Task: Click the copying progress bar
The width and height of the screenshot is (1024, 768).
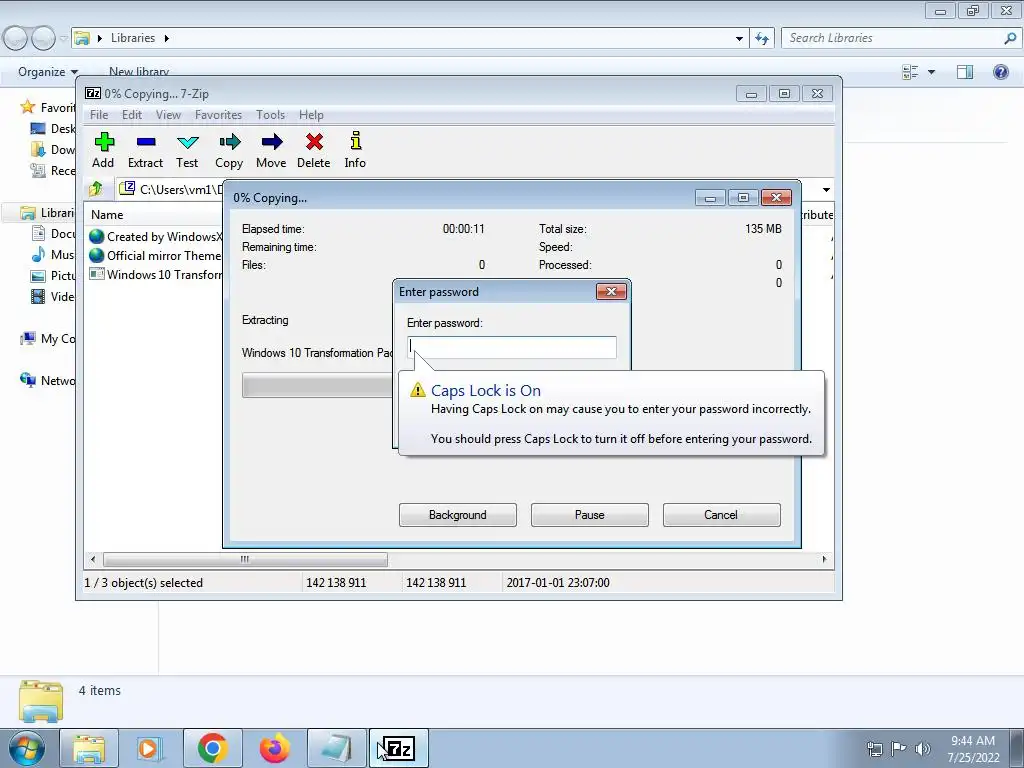Action: tap(317, 385)
